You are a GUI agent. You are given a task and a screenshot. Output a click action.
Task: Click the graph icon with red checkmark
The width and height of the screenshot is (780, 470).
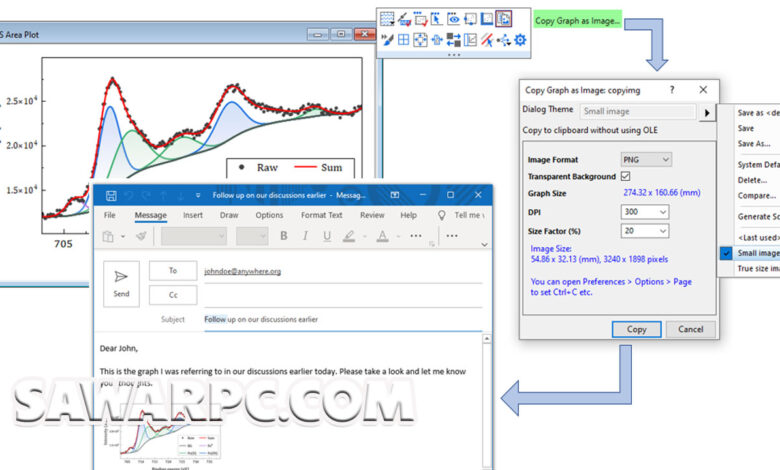point(420,19)
